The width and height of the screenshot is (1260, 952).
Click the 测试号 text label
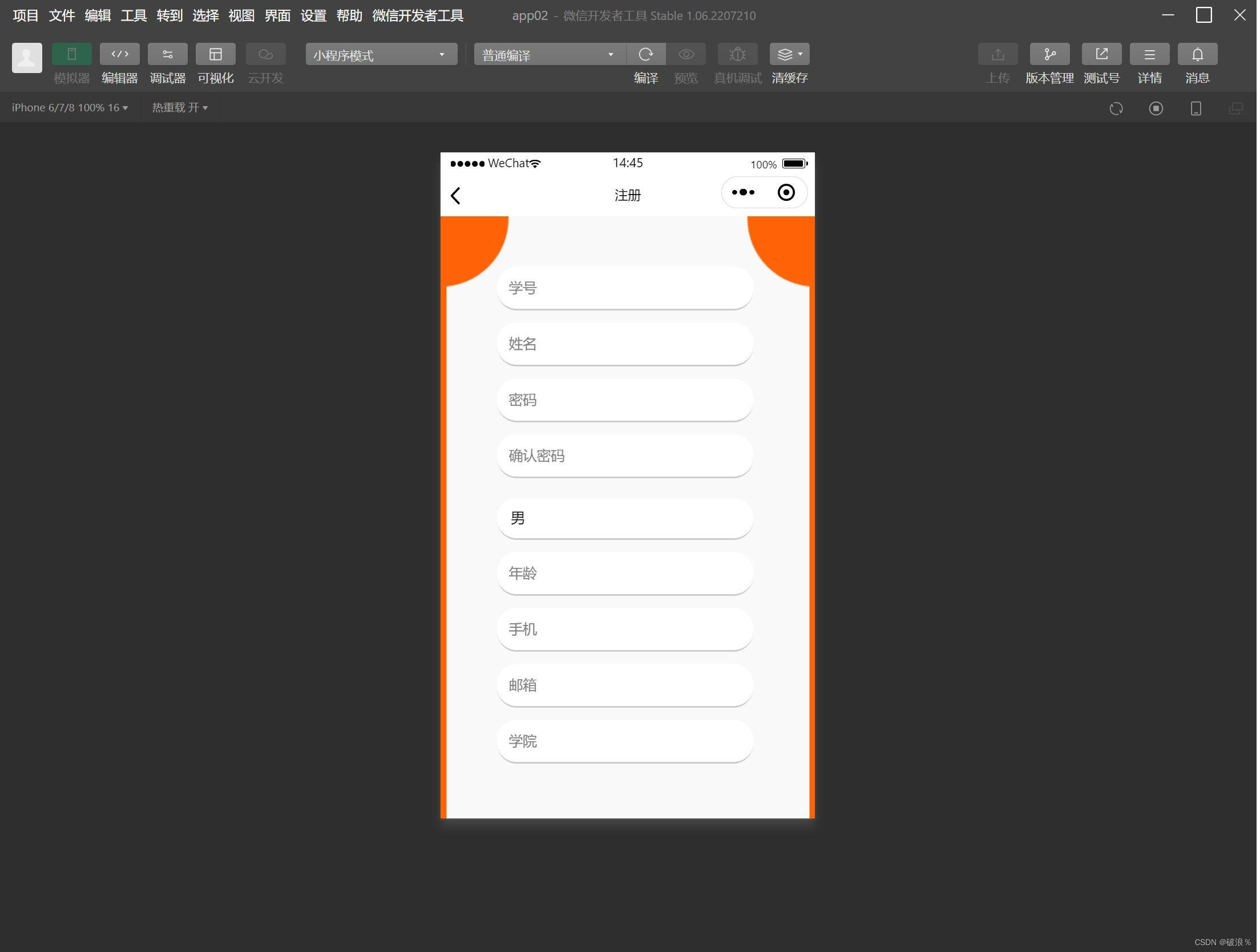[x=1101, y=78]
